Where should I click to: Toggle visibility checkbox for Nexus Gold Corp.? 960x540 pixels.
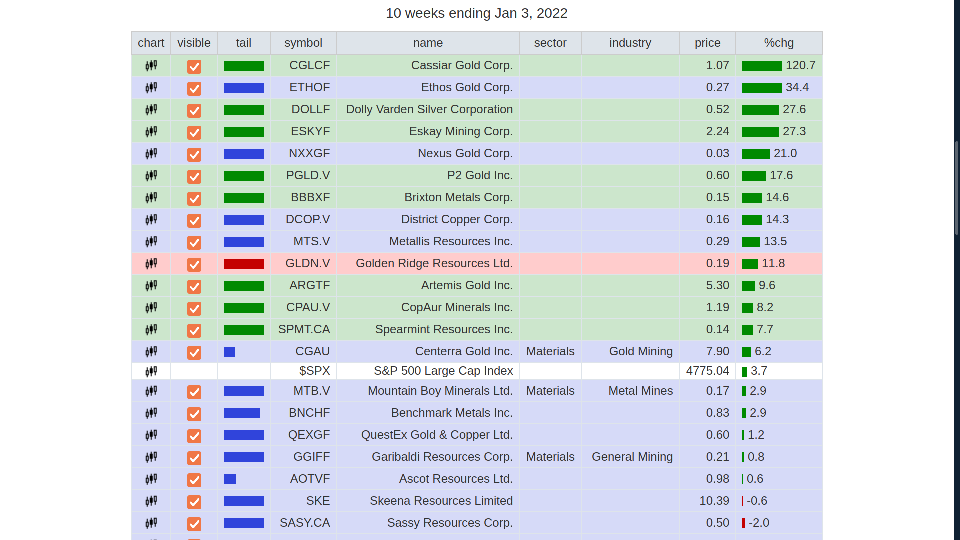[194, 154]
